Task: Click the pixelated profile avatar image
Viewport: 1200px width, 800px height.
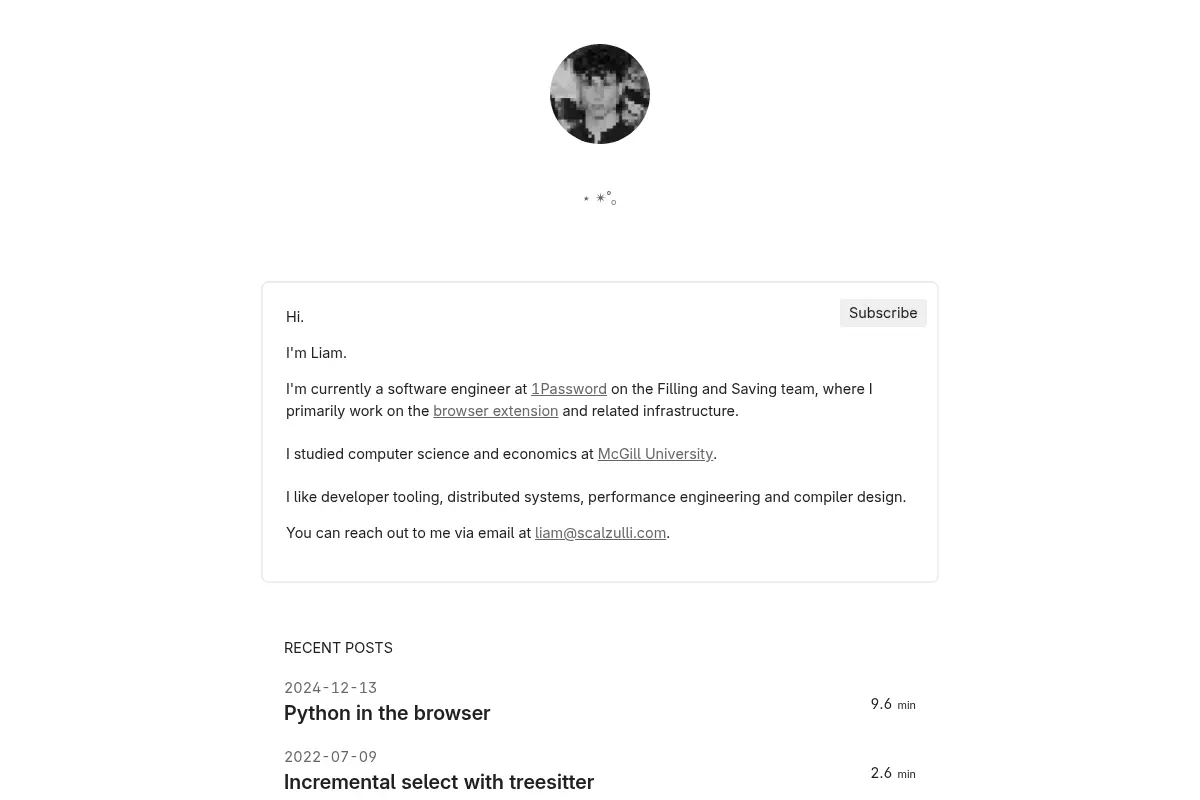Action: point(600,94)
